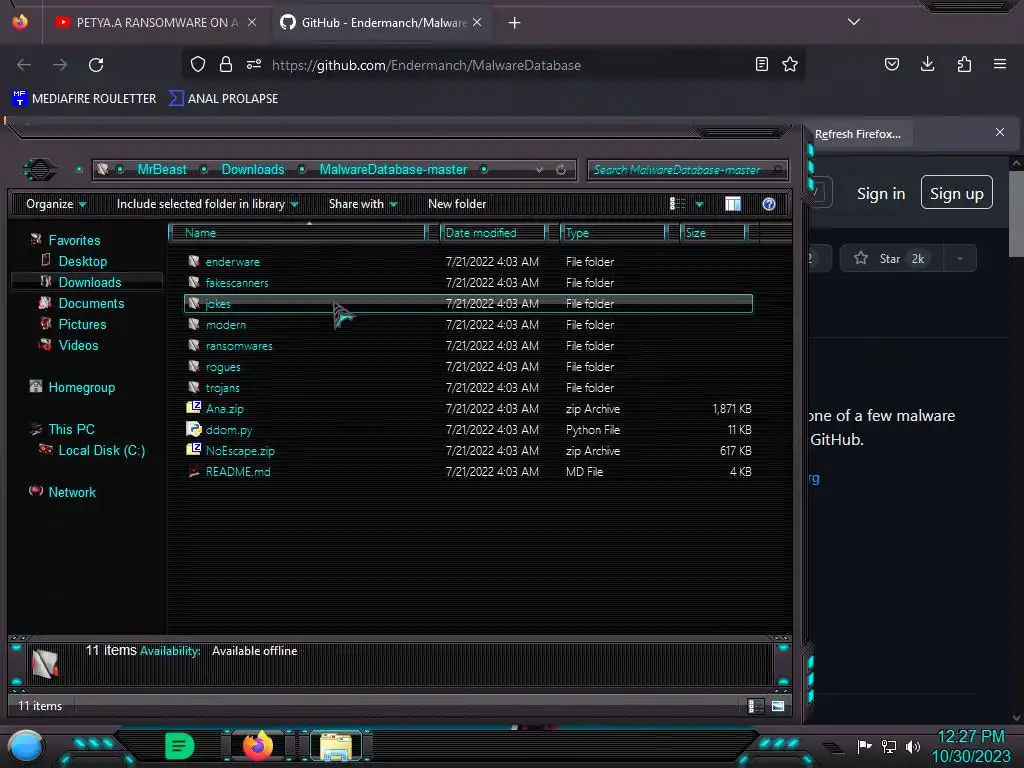Reload the GitHub page in Firefox
This screenshot has width=1024, height=768.
click(96, 65)
